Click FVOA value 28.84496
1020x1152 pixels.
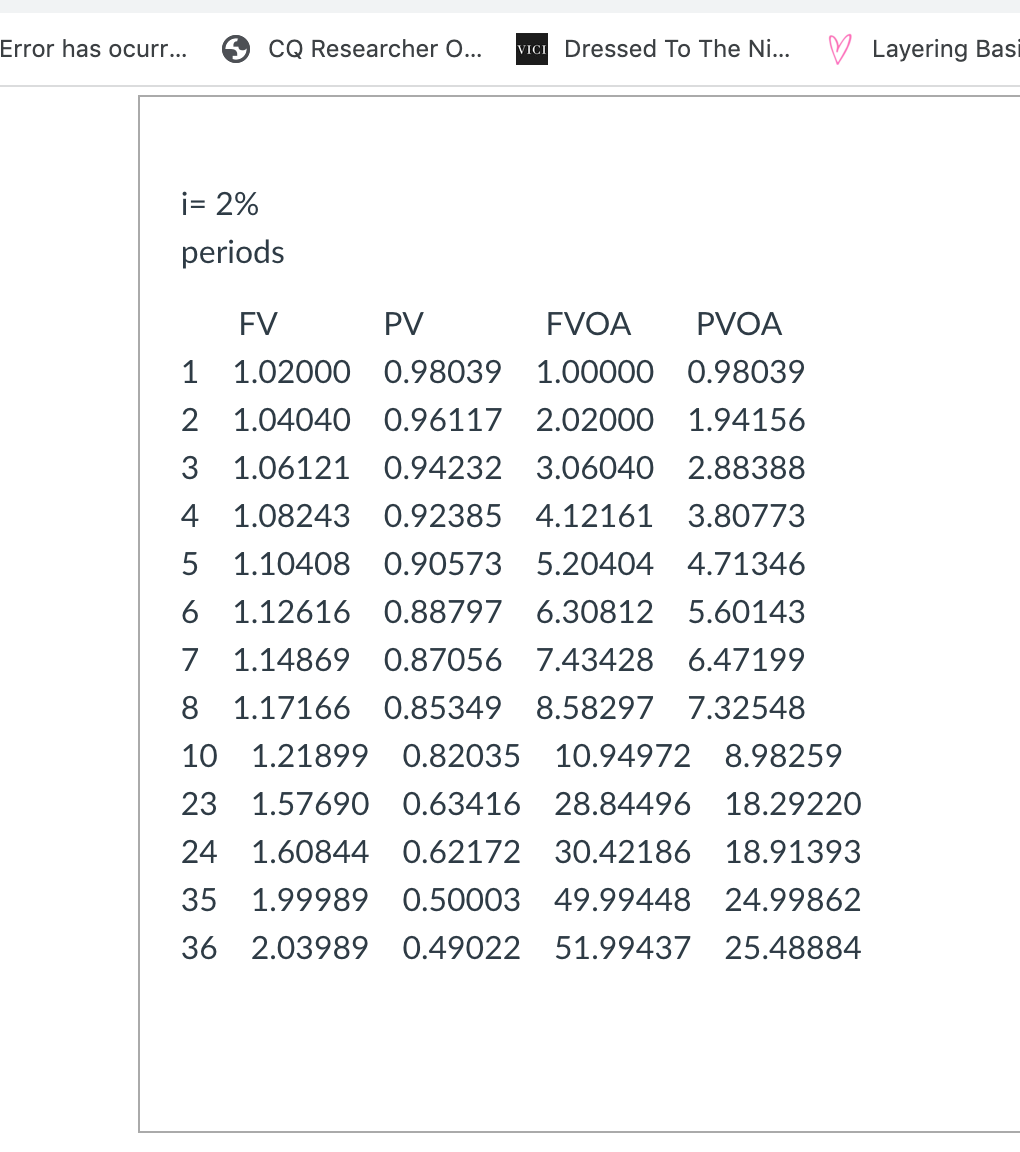[x=622, y=804]
